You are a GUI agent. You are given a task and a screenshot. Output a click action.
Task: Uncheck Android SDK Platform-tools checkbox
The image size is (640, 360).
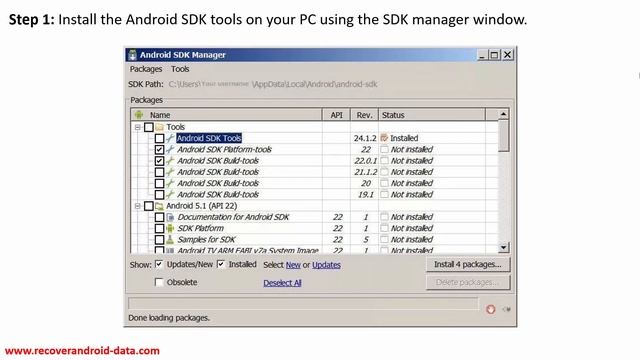tap(160, 150)
